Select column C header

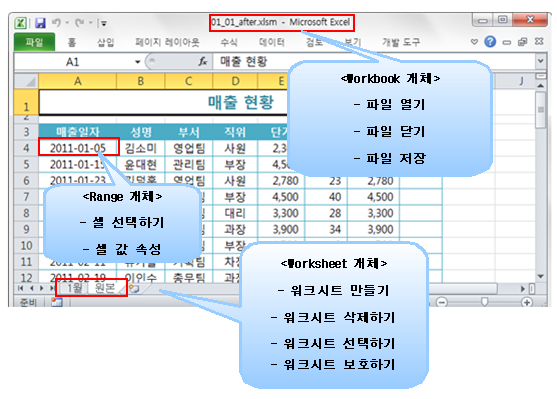(189, 81)
